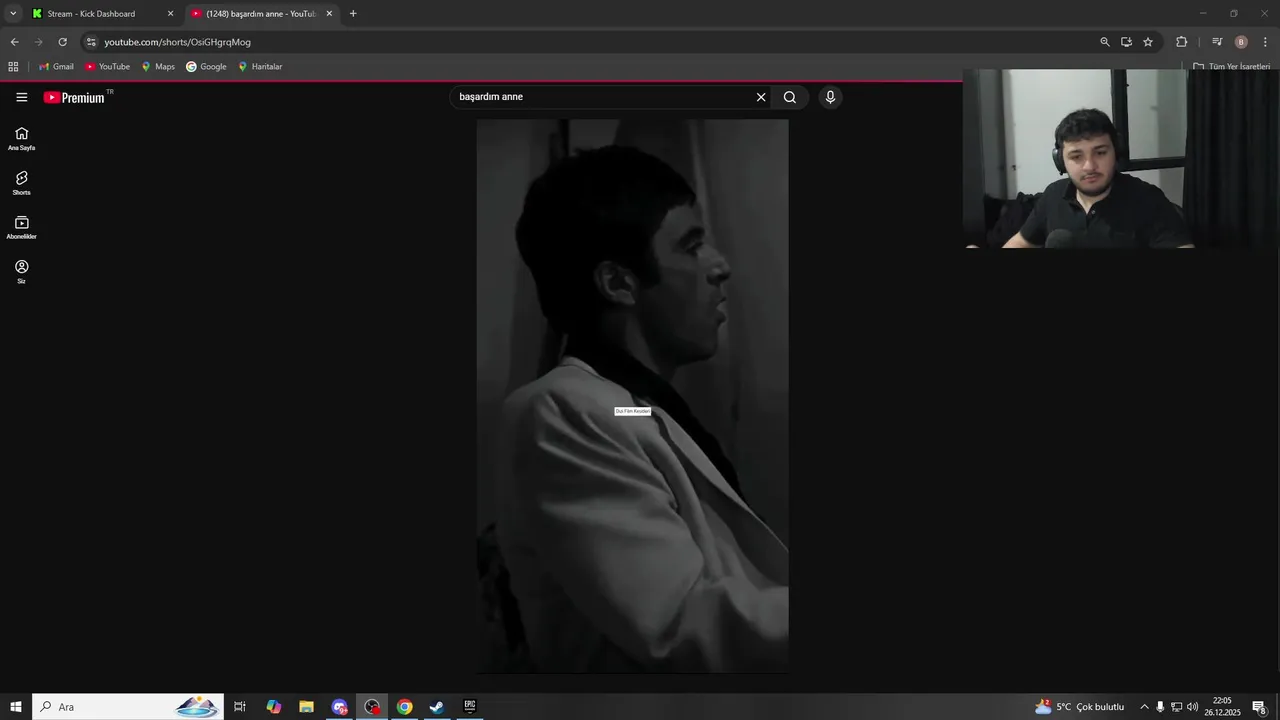Go back with browser back arrow
Viewport: 1280px width, 720px height.
[x=14, y=42]
